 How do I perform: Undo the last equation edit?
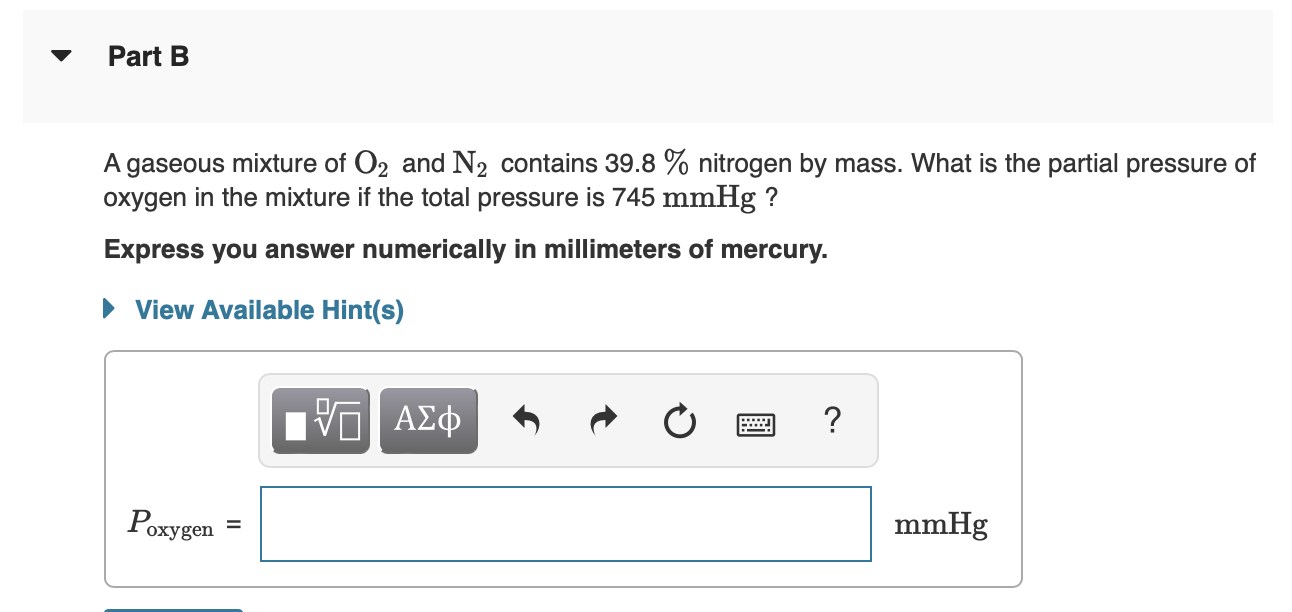tap(527, 421)
